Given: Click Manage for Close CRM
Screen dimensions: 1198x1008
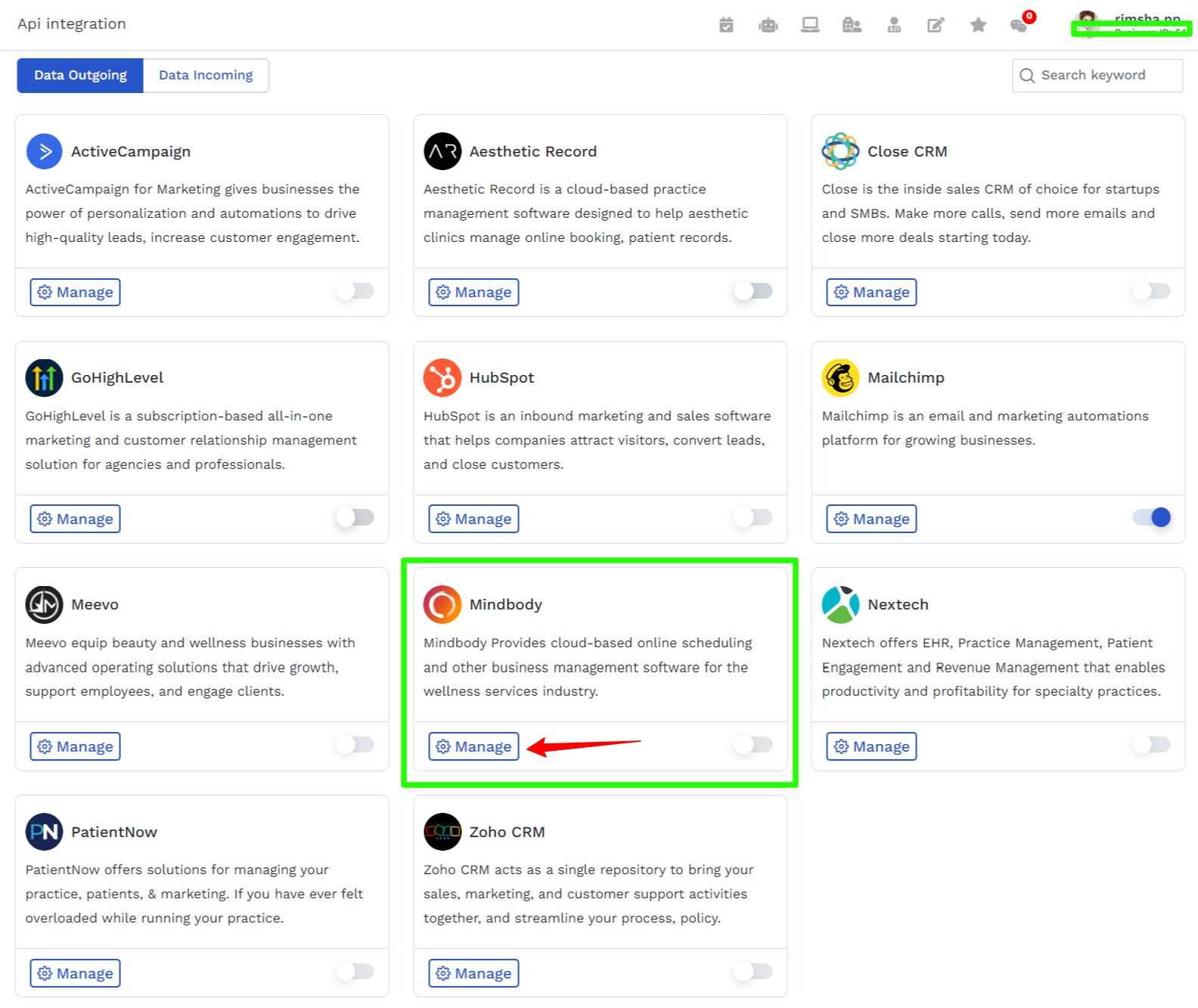Looking at the screenshot, I should pyautogui.click(x=871, y=292).
